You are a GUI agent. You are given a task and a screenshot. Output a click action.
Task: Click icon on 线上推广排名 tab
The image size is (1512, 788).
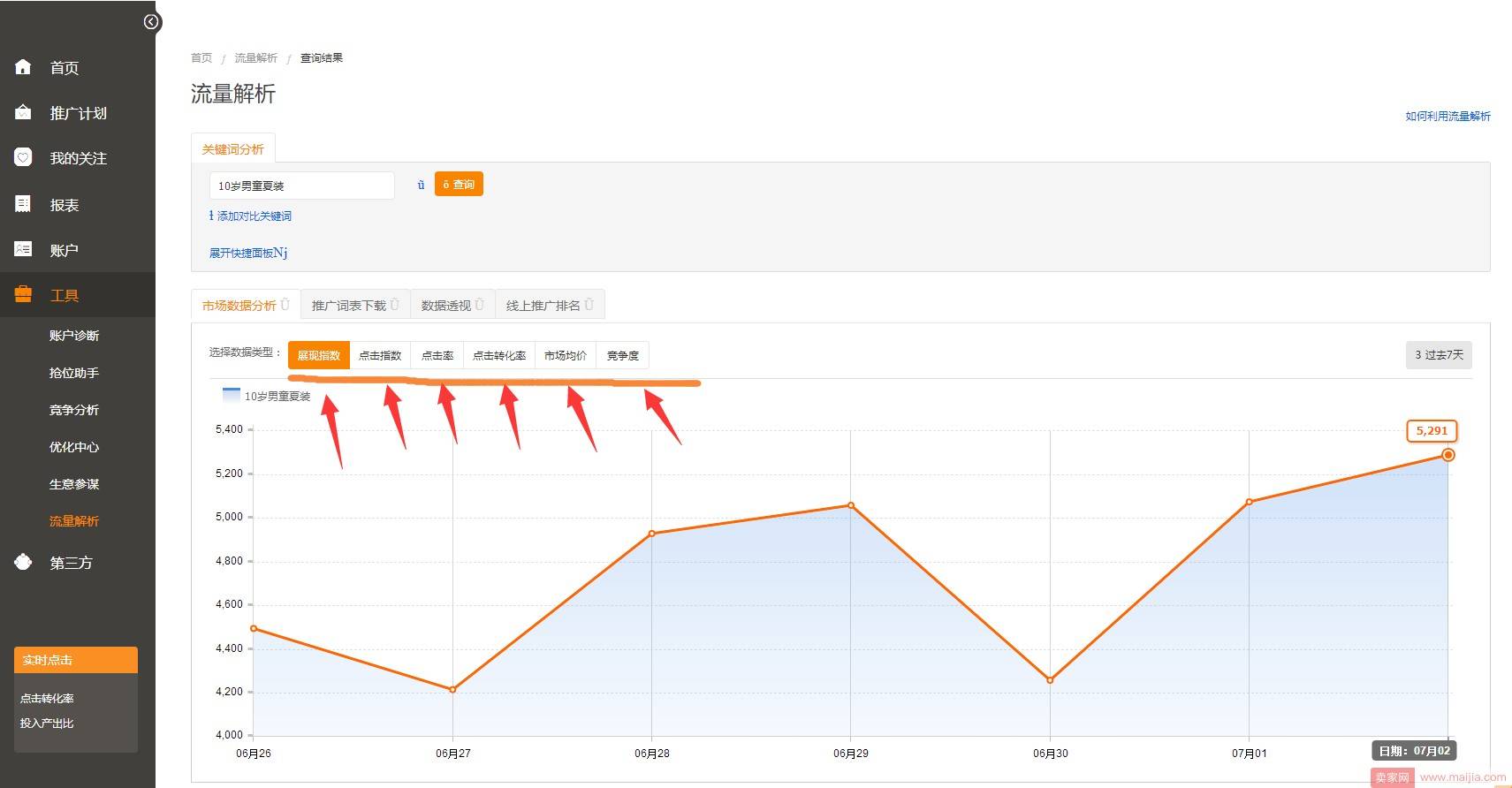589,305
